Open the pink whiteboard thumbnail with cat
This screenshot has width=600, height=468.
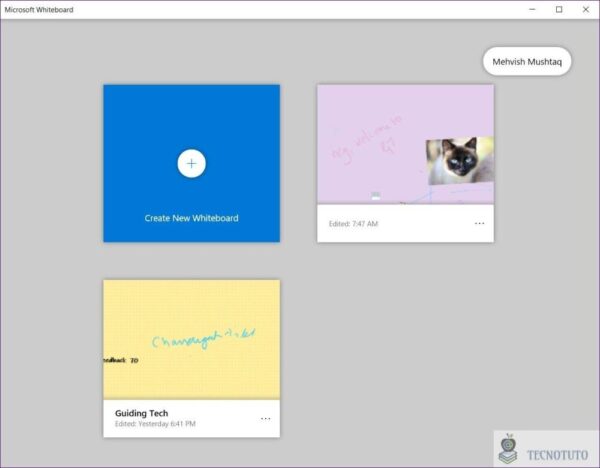point(405,144)
